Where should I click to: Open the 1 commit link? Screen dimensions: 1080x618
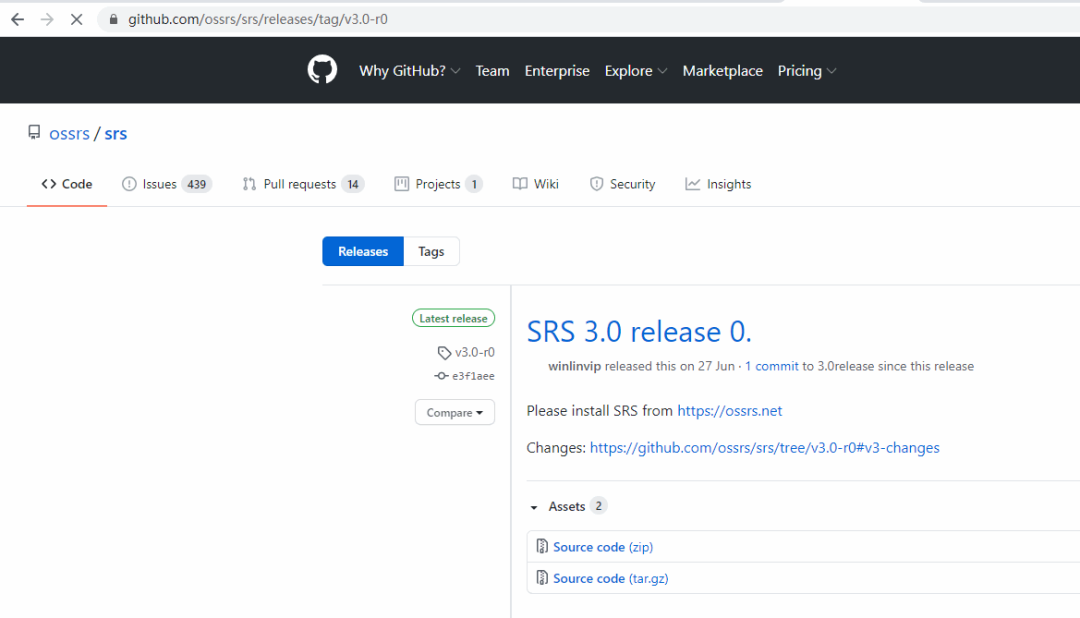pyautogui.click(x=771, y=367)
